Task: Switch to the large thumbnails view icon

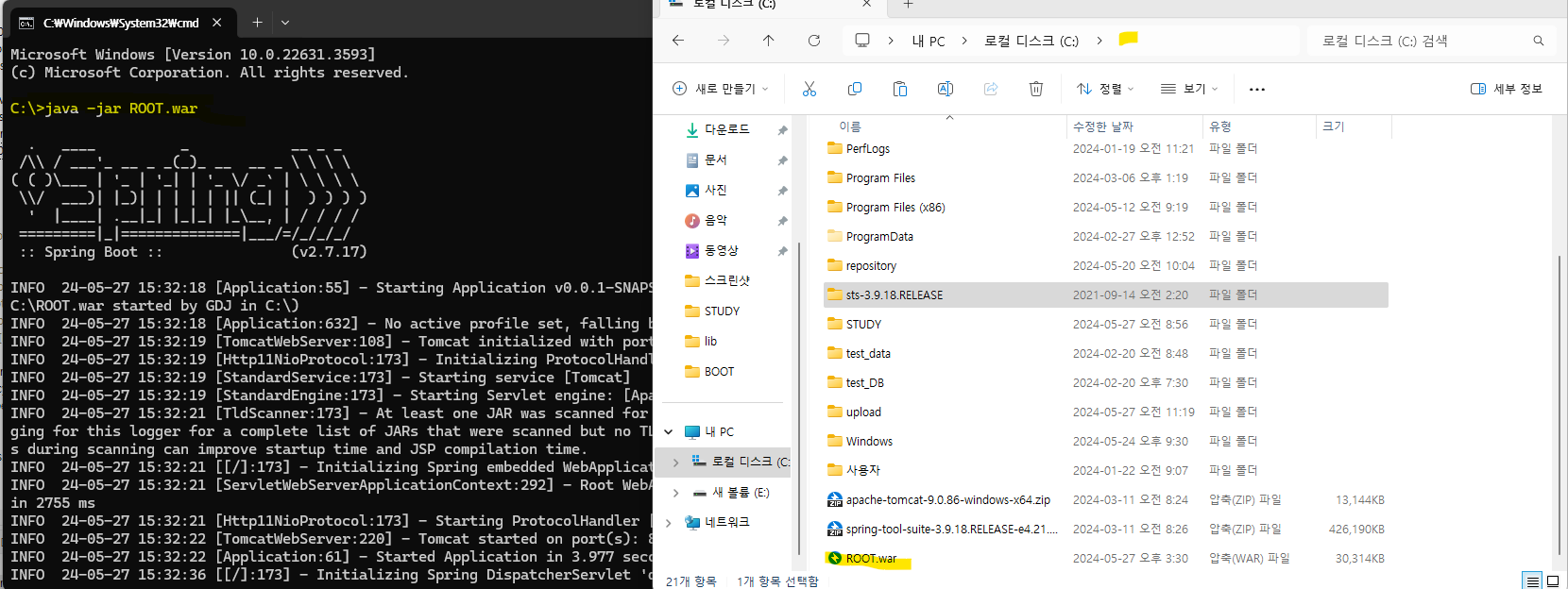Action: [1552, 581]
